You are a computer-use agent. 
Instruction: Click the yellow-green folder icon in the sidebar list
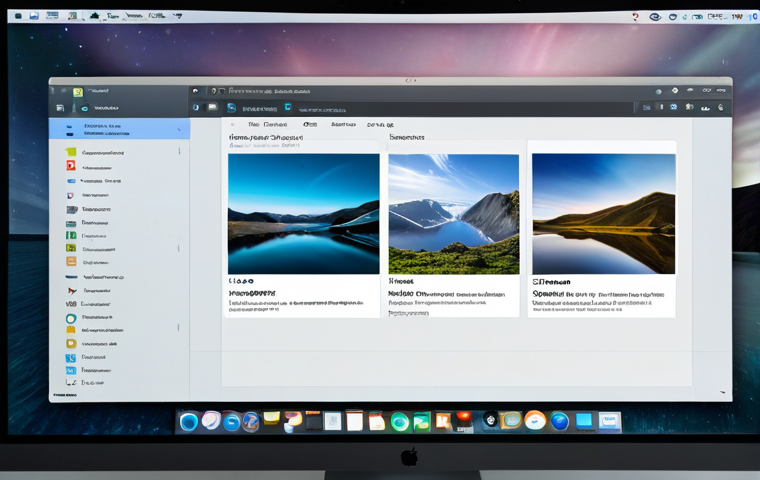[71, 152]
